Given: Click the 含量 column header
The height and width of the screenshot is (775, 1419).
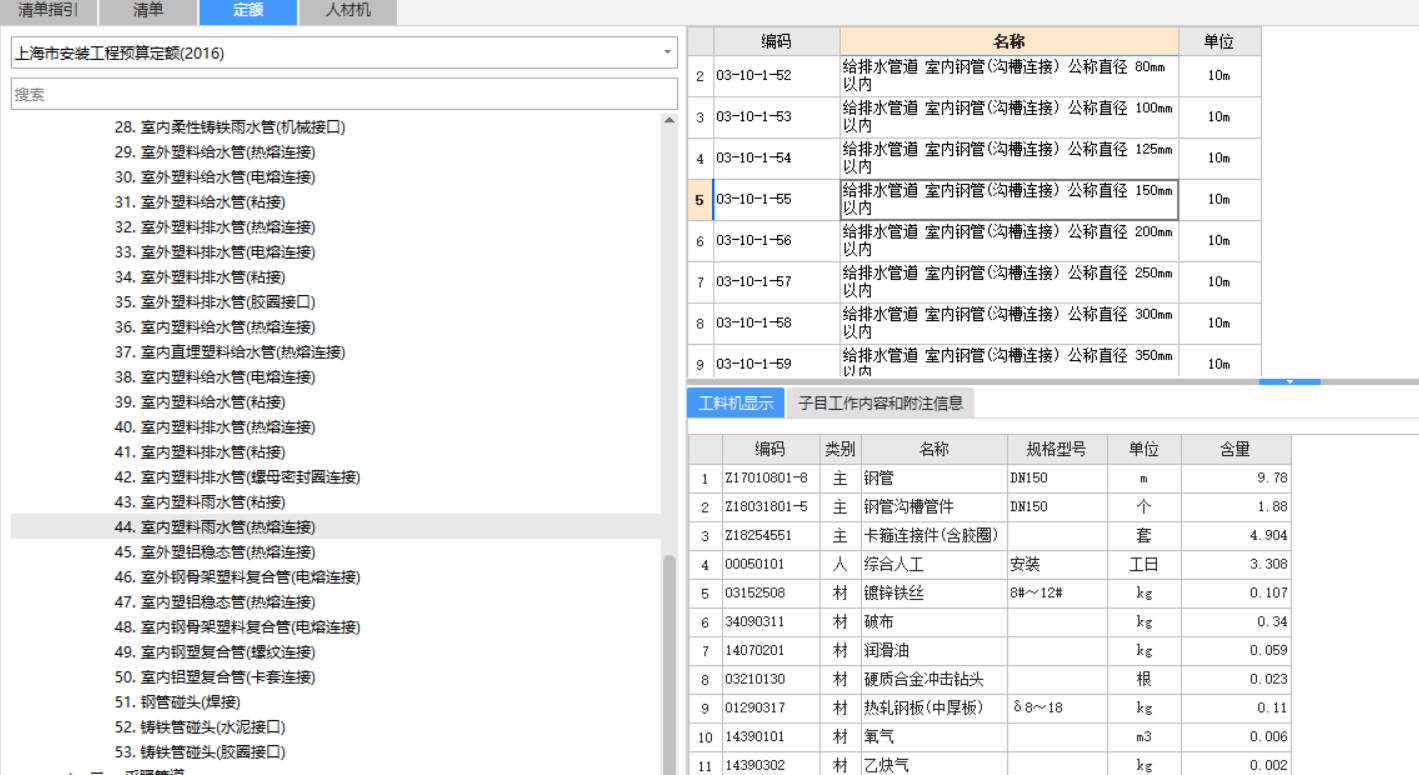Looking at the screenshot, I should pos(1236,449).
